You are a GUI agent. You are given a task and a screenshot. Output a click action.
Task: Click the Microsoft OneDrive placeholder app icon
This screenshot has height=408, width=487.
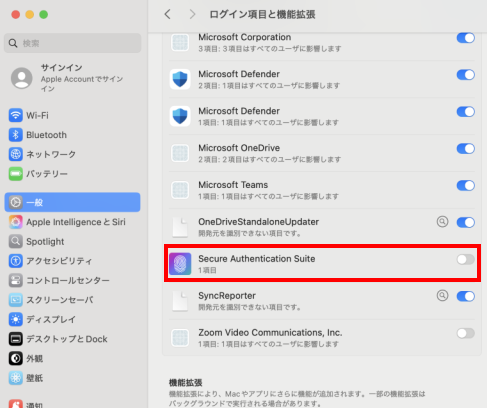pos(180,153)
